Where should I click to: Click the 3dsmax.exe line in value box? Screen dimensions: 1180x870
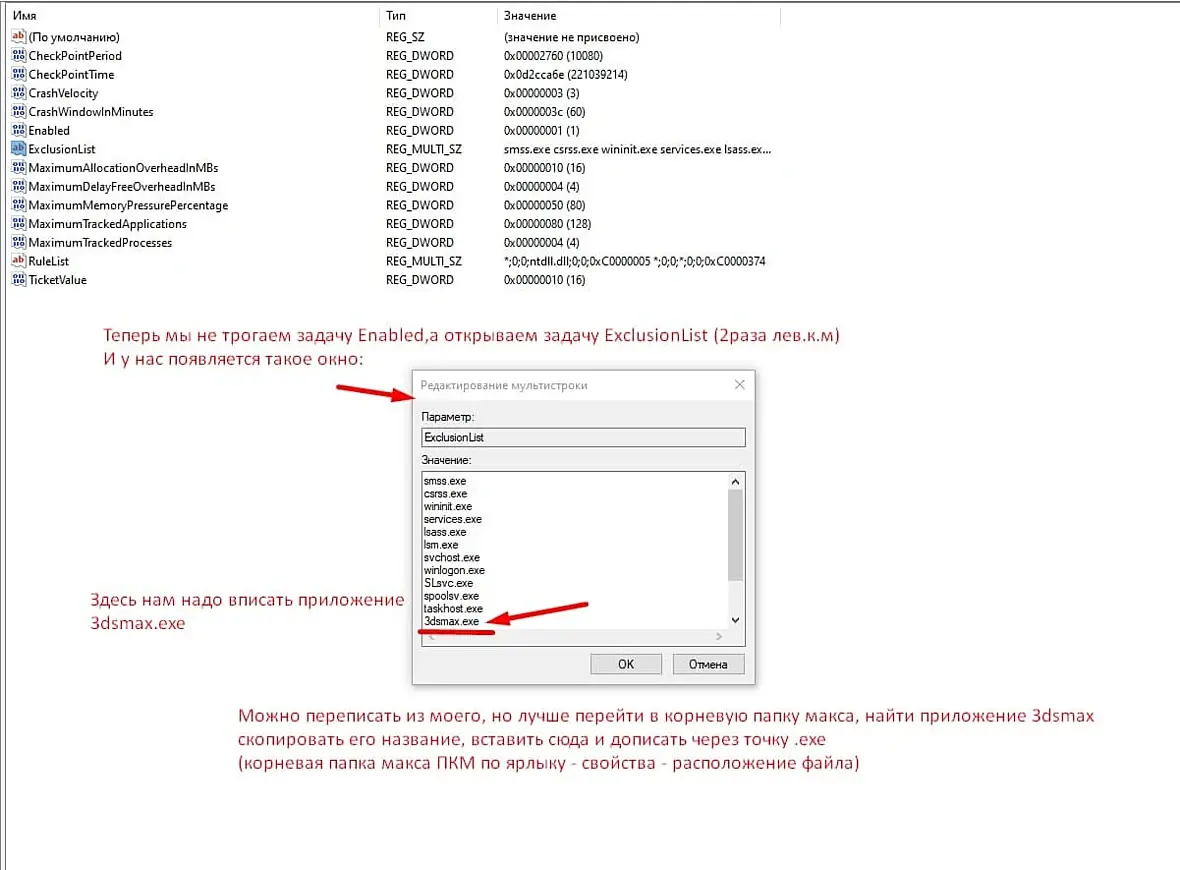(452, 622)
